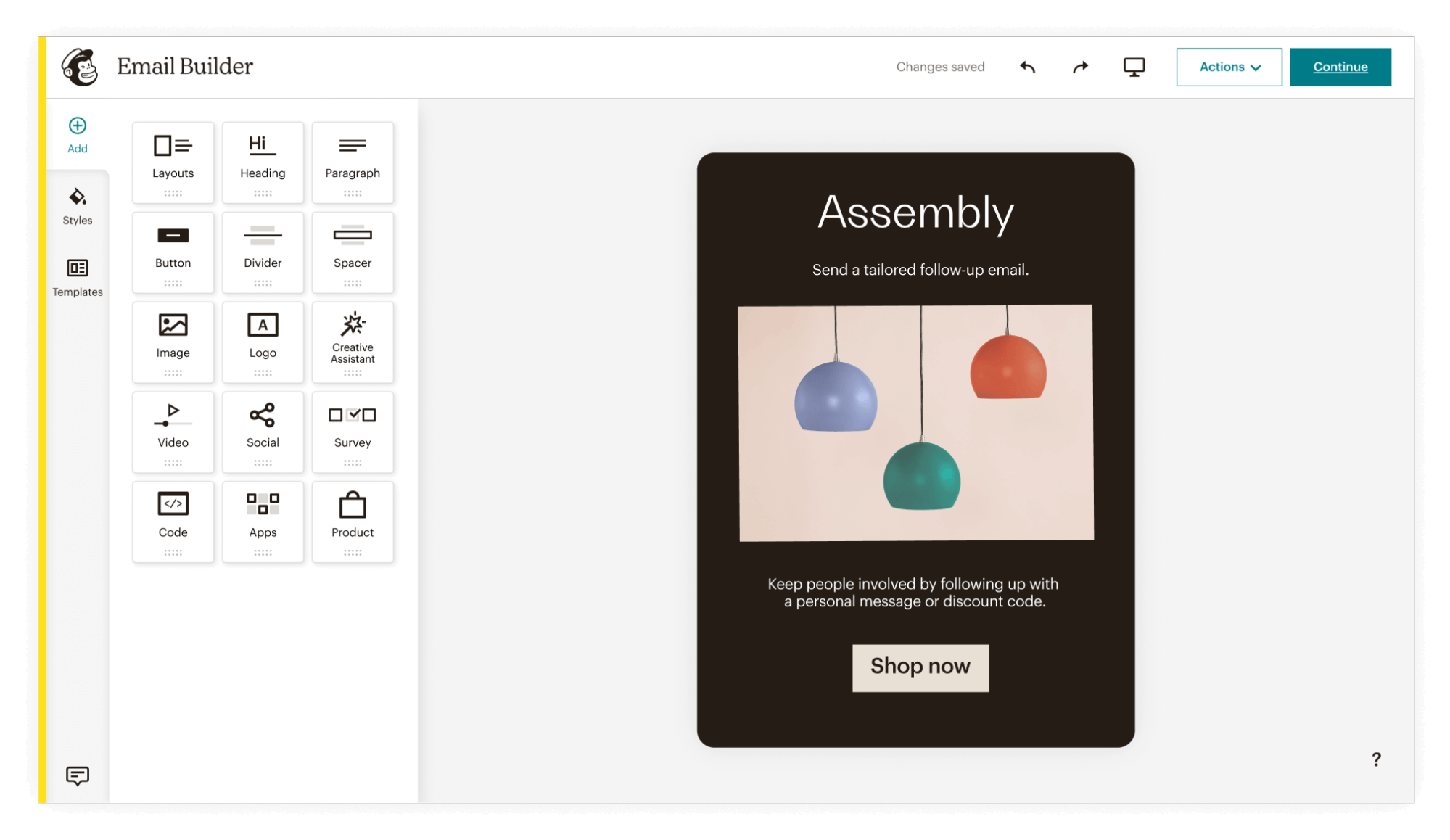Open the Styles panel
Viewport: 1450px width, 840px height.
click(78, 207)
